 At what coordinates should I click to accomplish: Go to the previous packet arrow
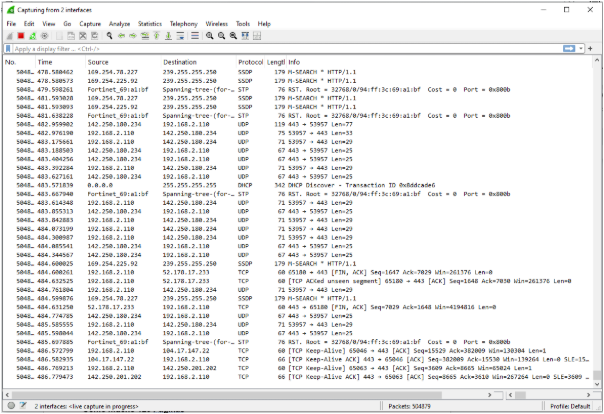pyautogui.click(x=121, y=35)
